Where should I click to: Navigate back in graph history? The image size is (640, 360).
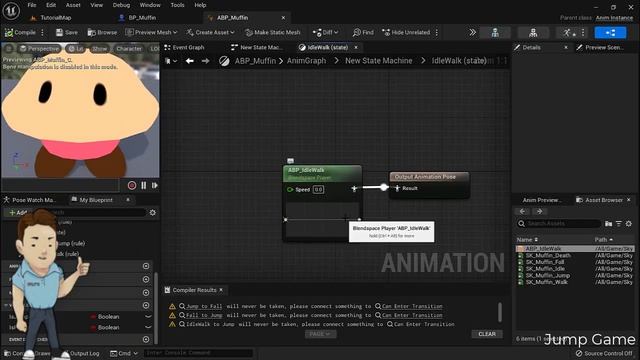pos(189,61)
